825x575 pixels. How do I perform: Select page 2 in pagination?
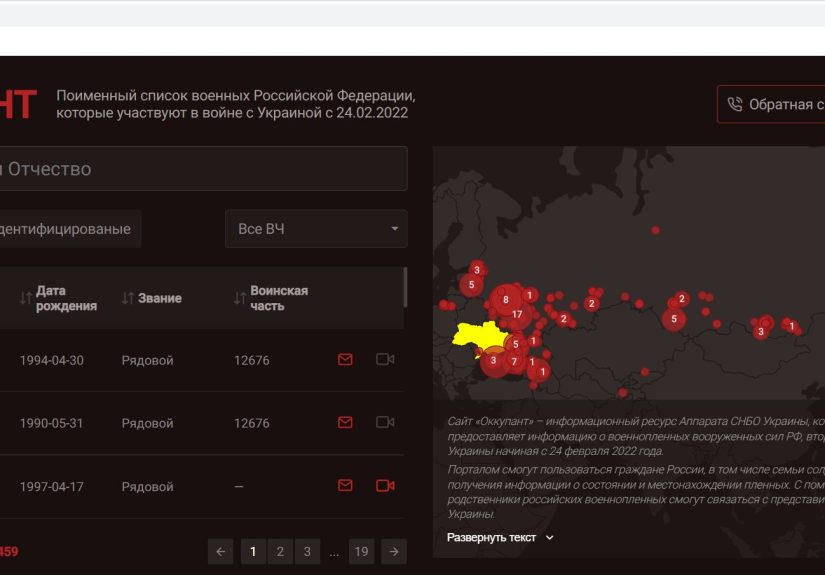(280, 551)
